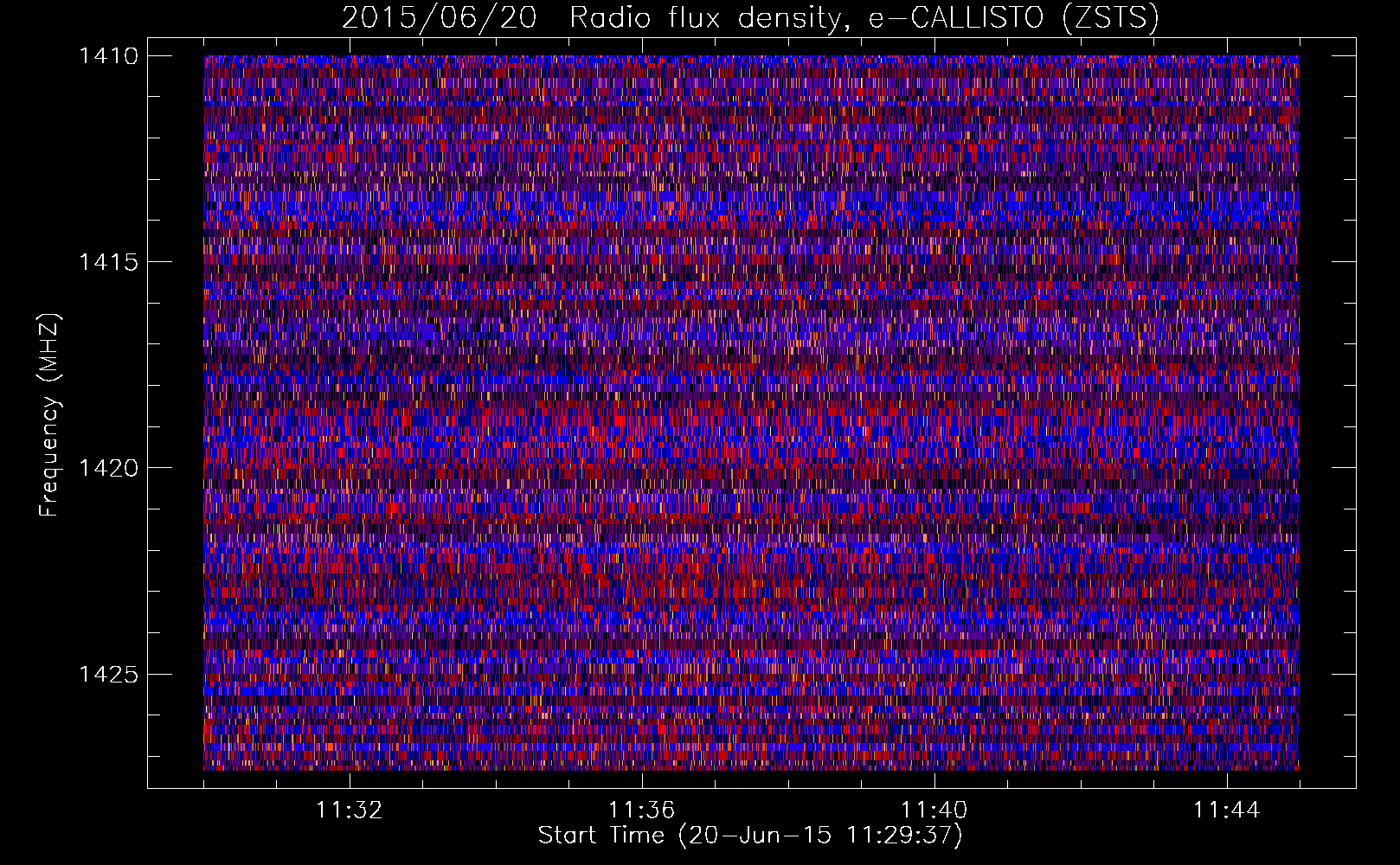The width and height of the screenshot is (1400, 865).
Task: Click the 11:44 time axis label
Action: tap(1226, 811)
